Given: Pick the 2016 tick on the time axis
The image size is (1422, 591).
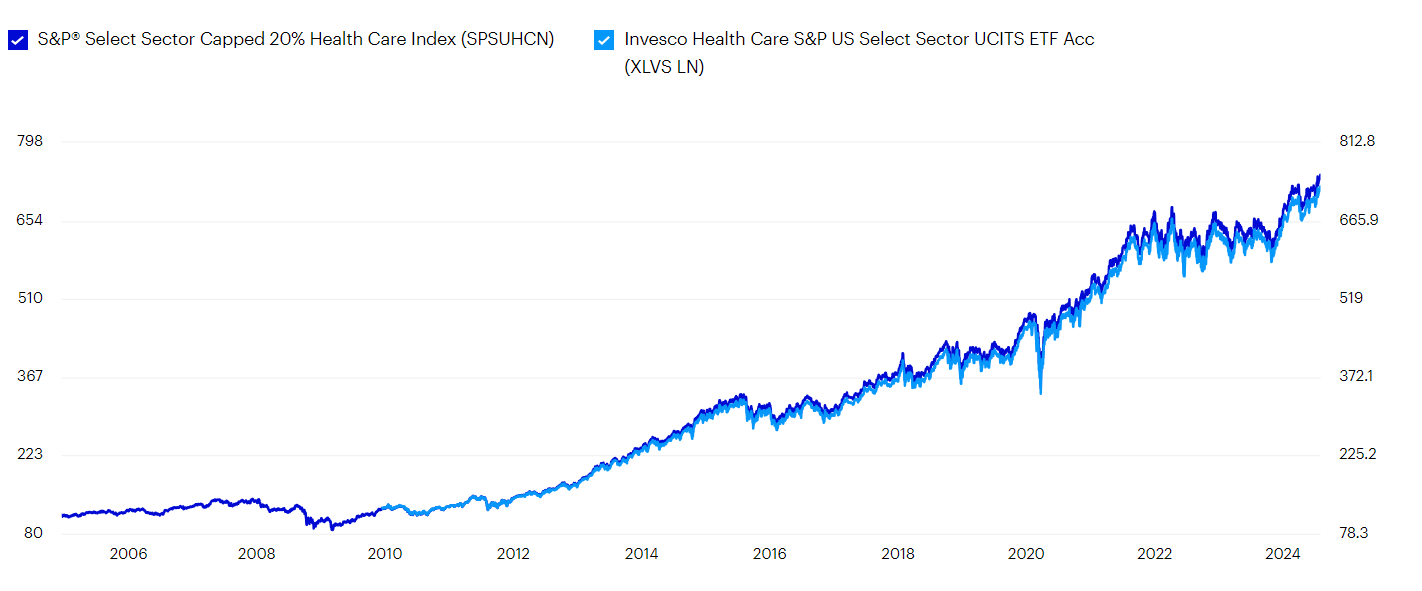Looking at the screenshot, I should click(x=769, y=554).
